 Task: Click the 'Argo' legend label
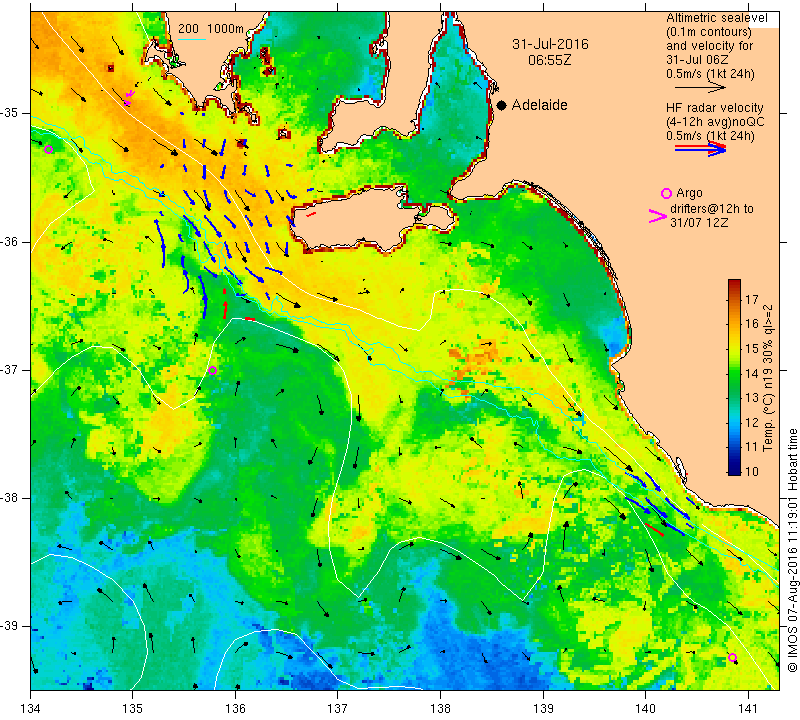pyautogui.click(x=689, y=193)
